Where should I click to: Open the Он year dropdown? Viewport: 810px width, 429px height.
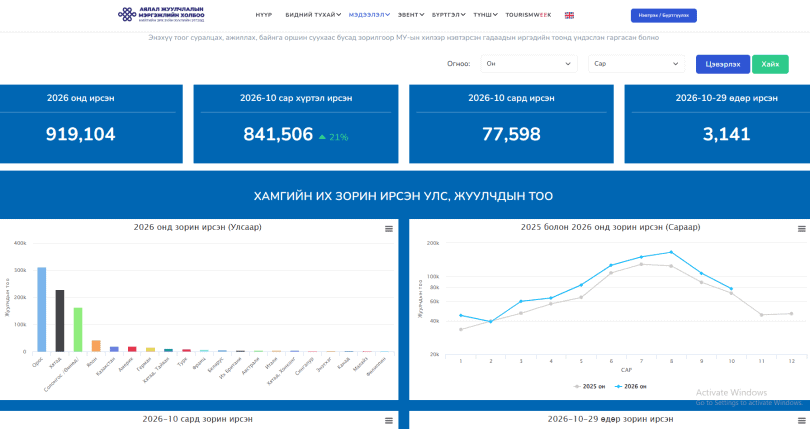coord(529,64)
